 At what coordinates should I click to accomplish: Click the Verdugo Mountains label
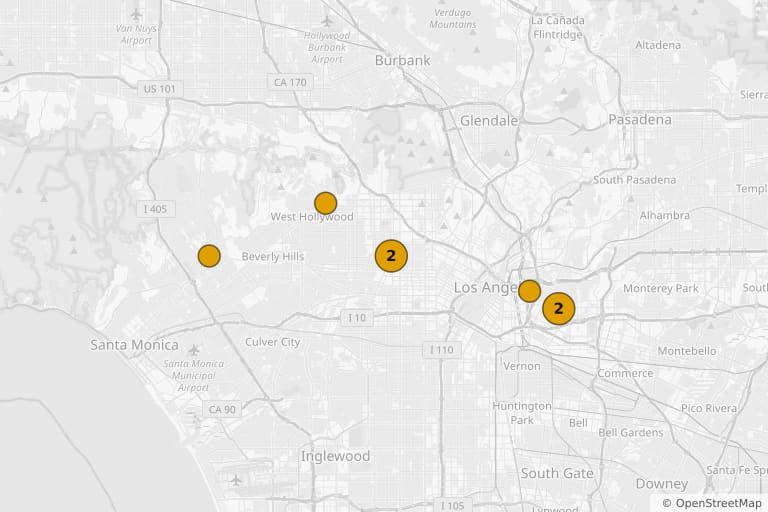pyautogui.click(x=453, y=19)
